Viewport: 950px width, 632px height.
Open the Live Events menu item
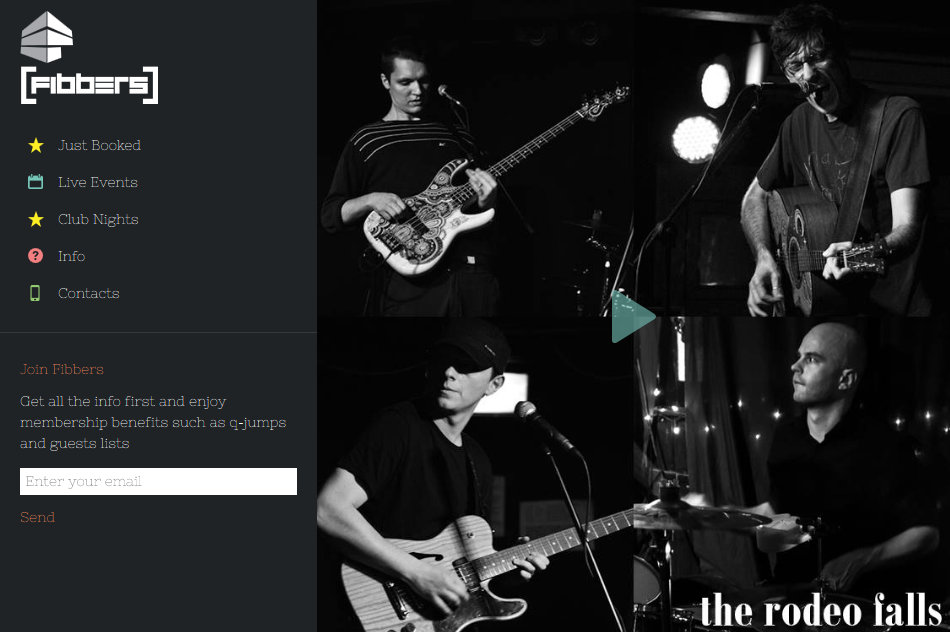98,182
